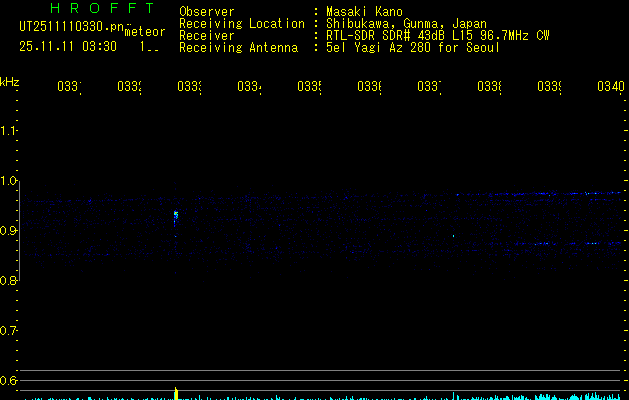Click the meteor label under the filename
This screenshot has width=629, height=400.
(x=145, y=32)
